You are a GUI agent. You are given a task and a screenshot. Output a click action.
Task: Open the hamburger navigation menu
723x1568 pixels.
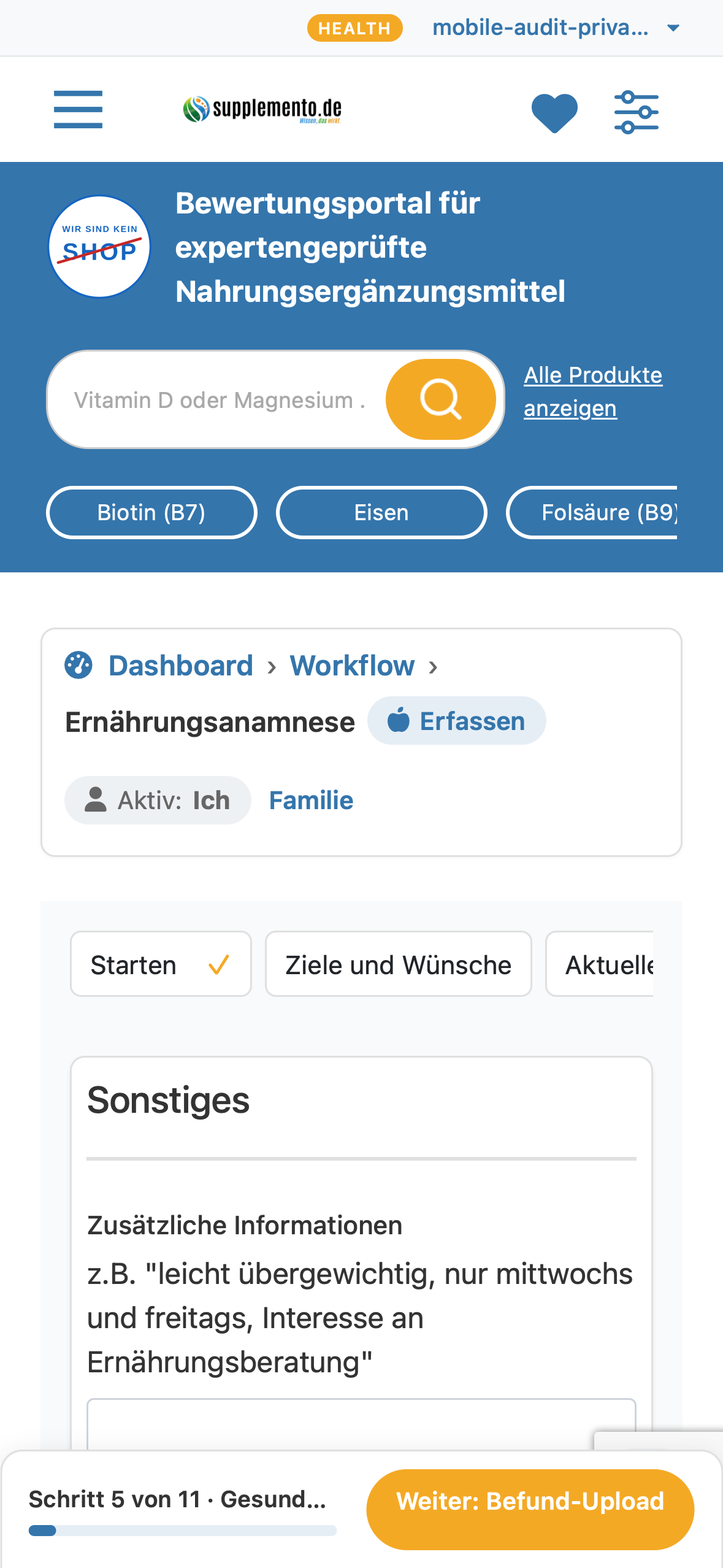pos(78,109)
